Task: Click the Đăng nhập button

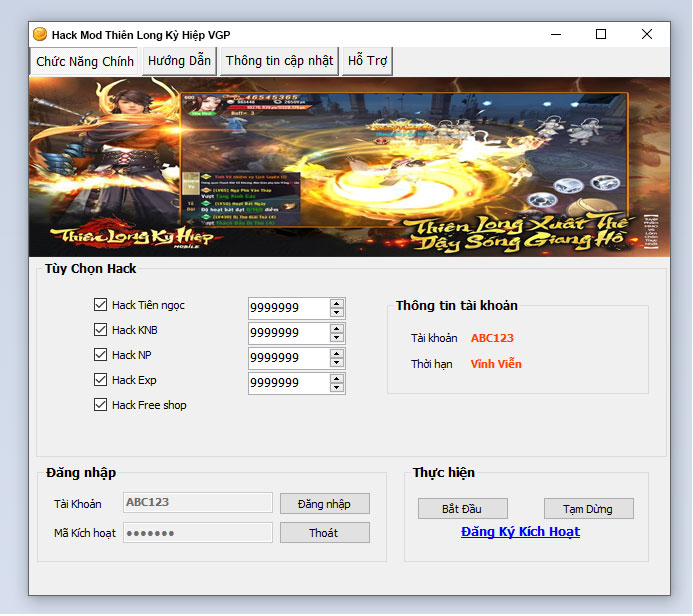Action: coord(324,504)
